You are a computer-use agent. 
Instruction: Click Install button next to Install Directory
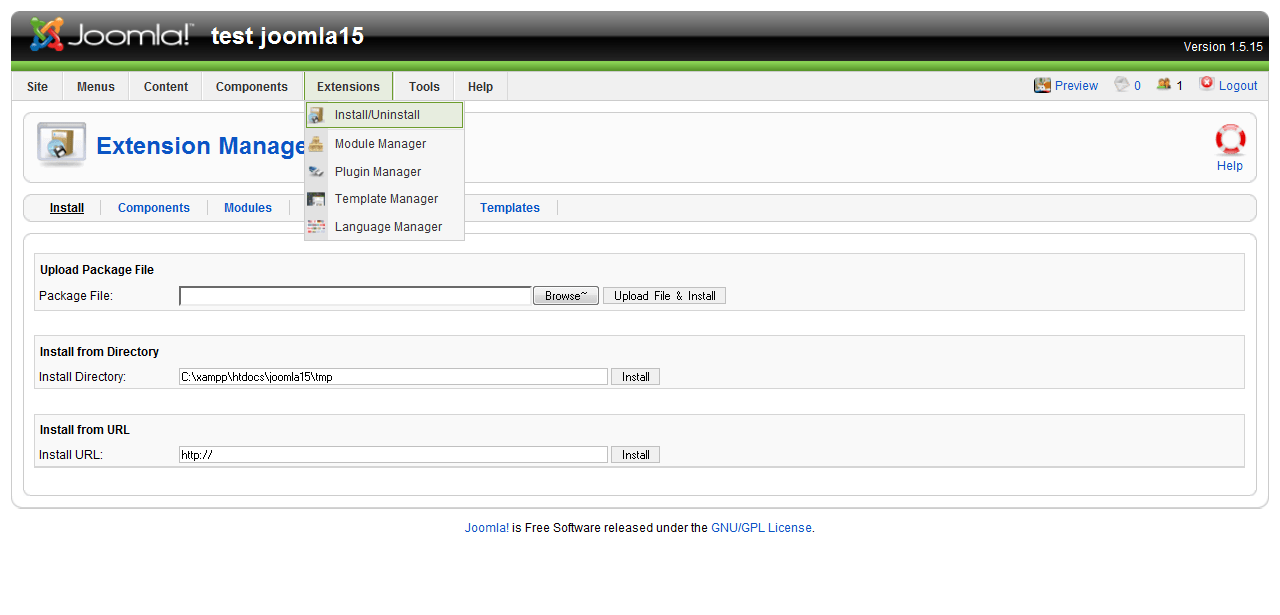(635, 377)
